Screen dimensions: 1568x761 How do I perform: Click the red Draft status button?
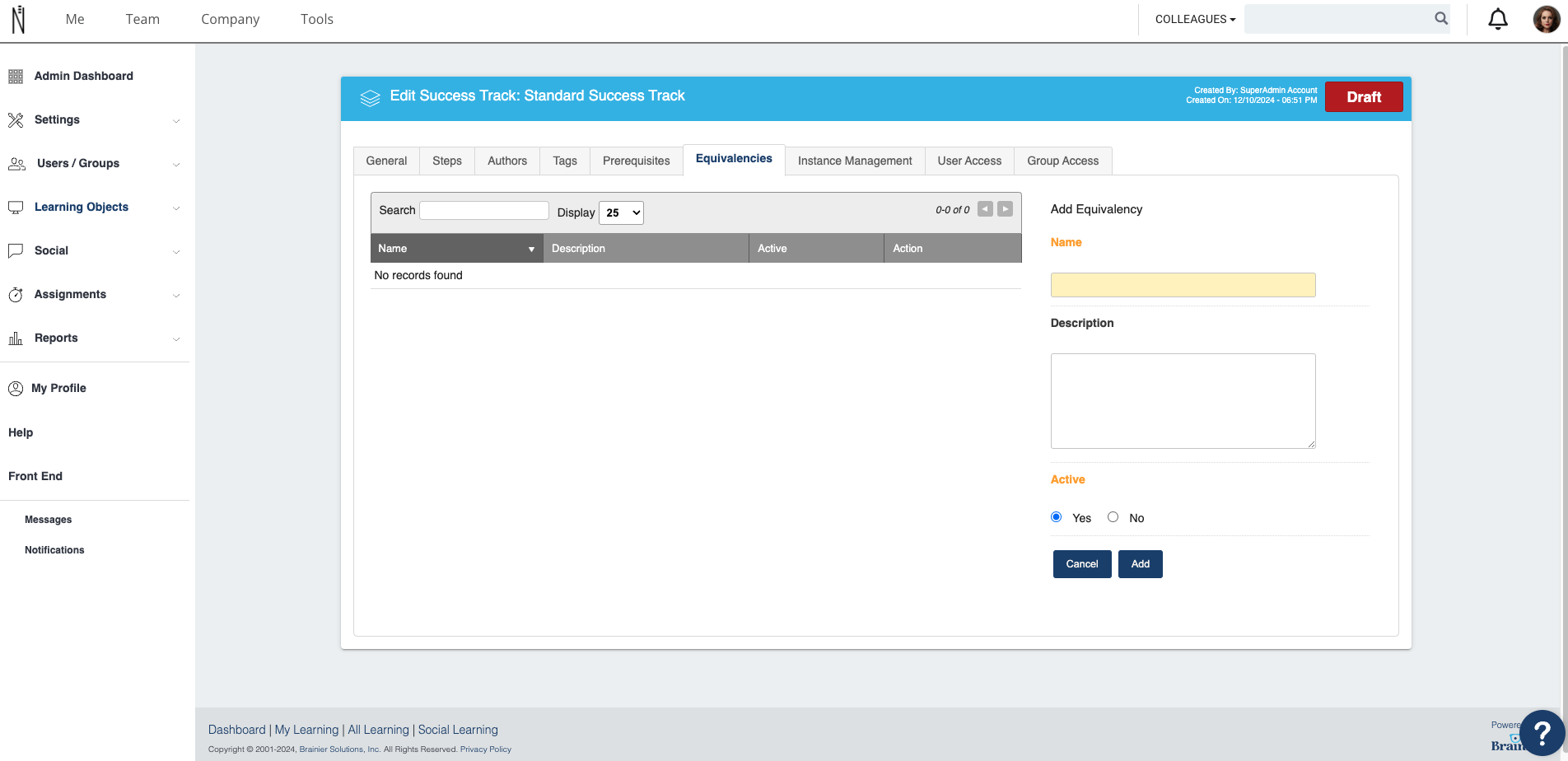click(x=1364, y=97)
